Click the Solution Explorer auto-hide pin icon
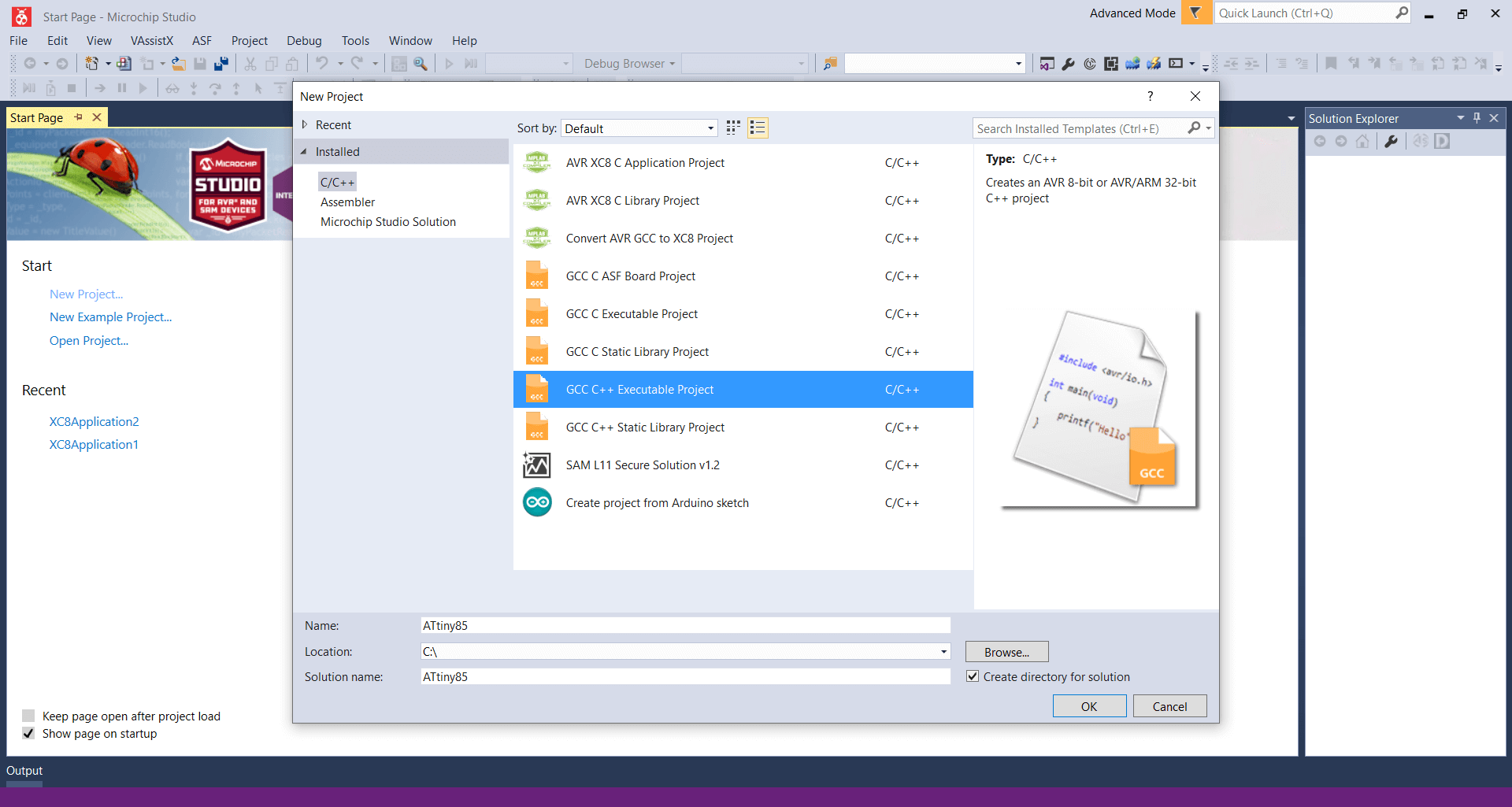1512x807 pixels. point(1477,118)
